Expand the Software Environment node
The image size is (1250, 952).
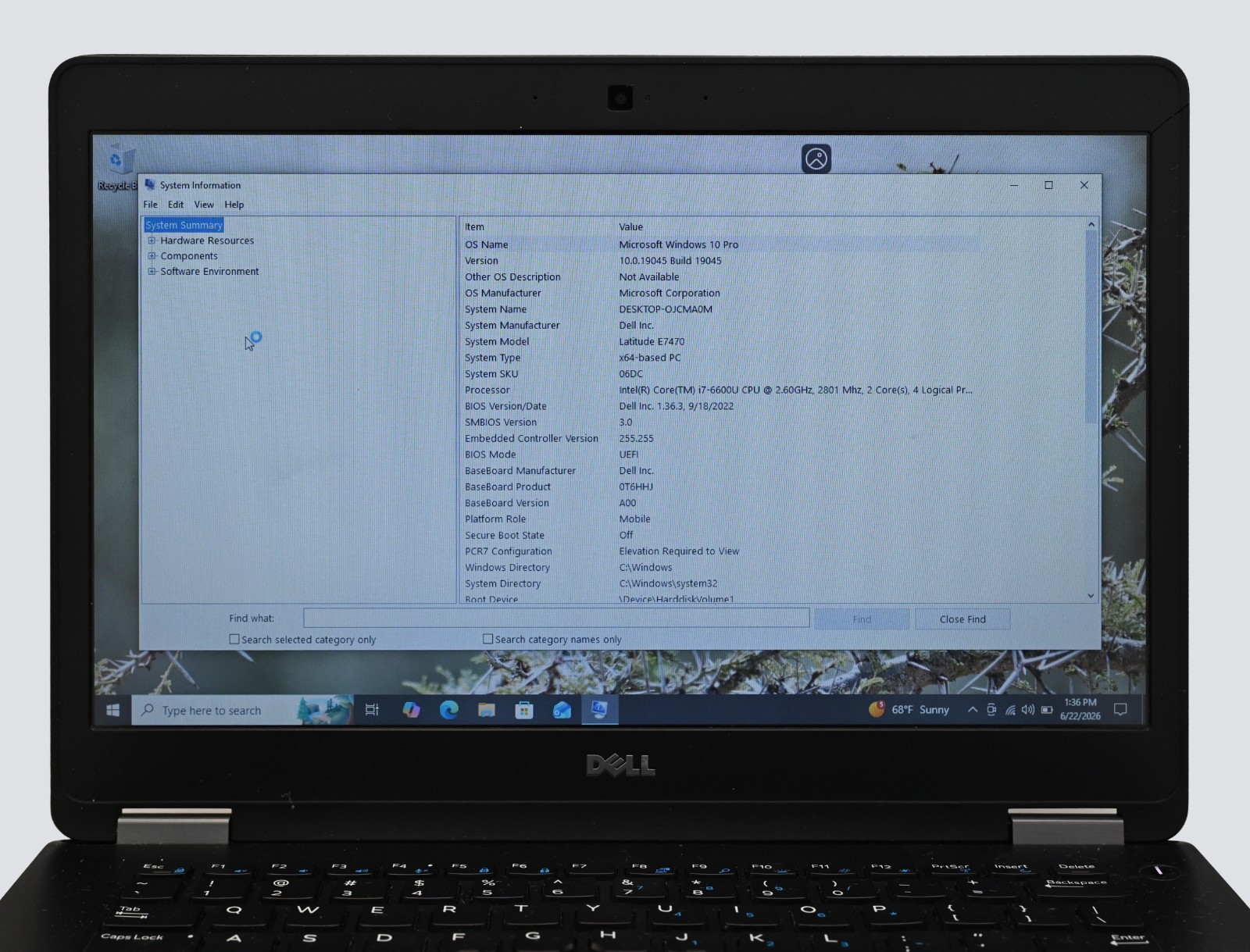click(x=152, y=272)
